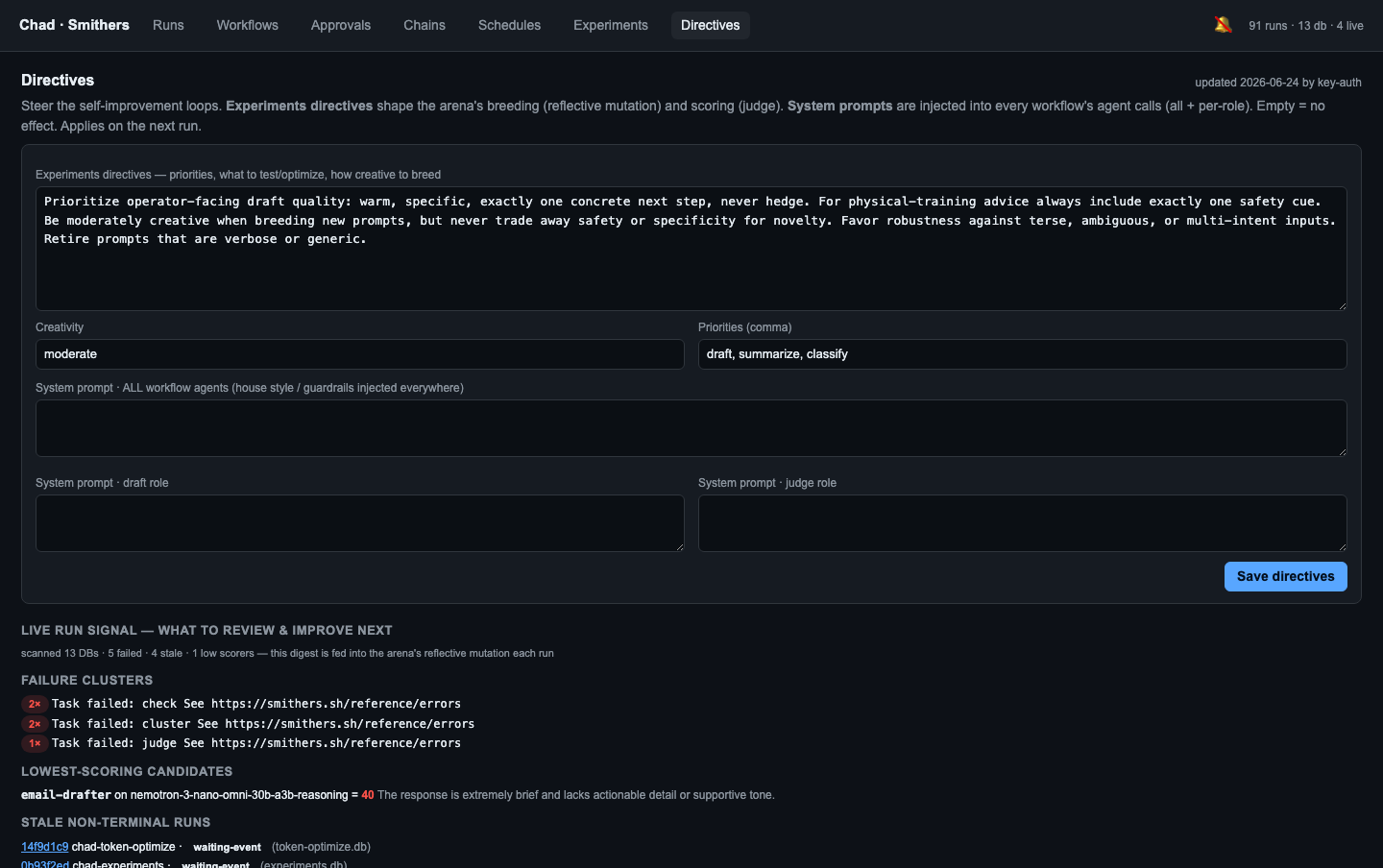Image resolution: width=1383 pixels, height=868 pixels.
Task: Click the LIVE RUN SIGNAL heading
Action: 206,630
